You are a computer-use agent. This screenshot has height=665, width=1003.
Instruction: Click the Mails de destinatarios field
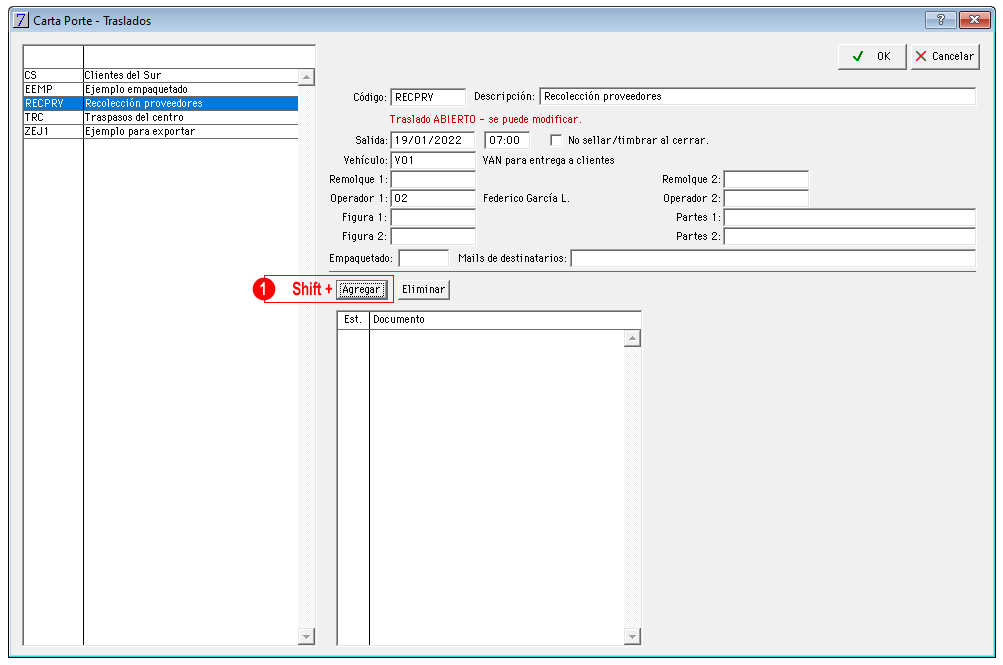773,258
